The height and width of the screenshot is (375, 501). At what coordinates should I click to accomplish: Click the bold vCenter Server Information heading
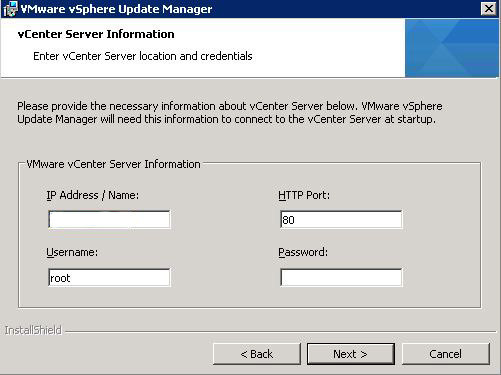[96, 34]
